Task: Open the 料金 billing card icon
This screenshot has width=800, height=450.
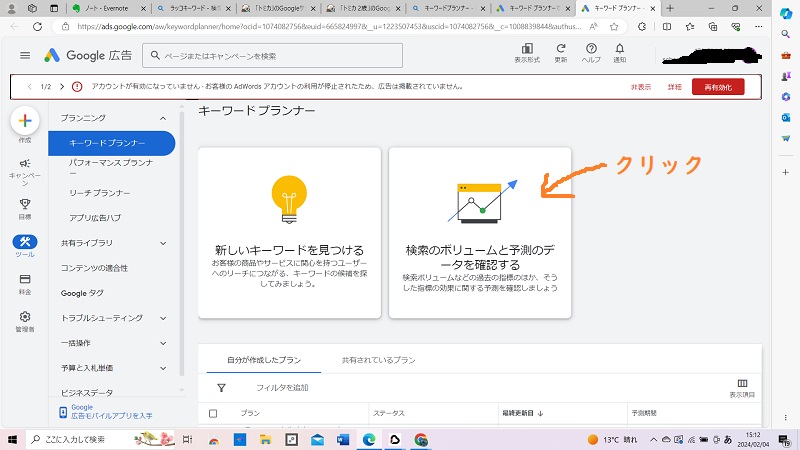Action: click(x=25, y=279)
